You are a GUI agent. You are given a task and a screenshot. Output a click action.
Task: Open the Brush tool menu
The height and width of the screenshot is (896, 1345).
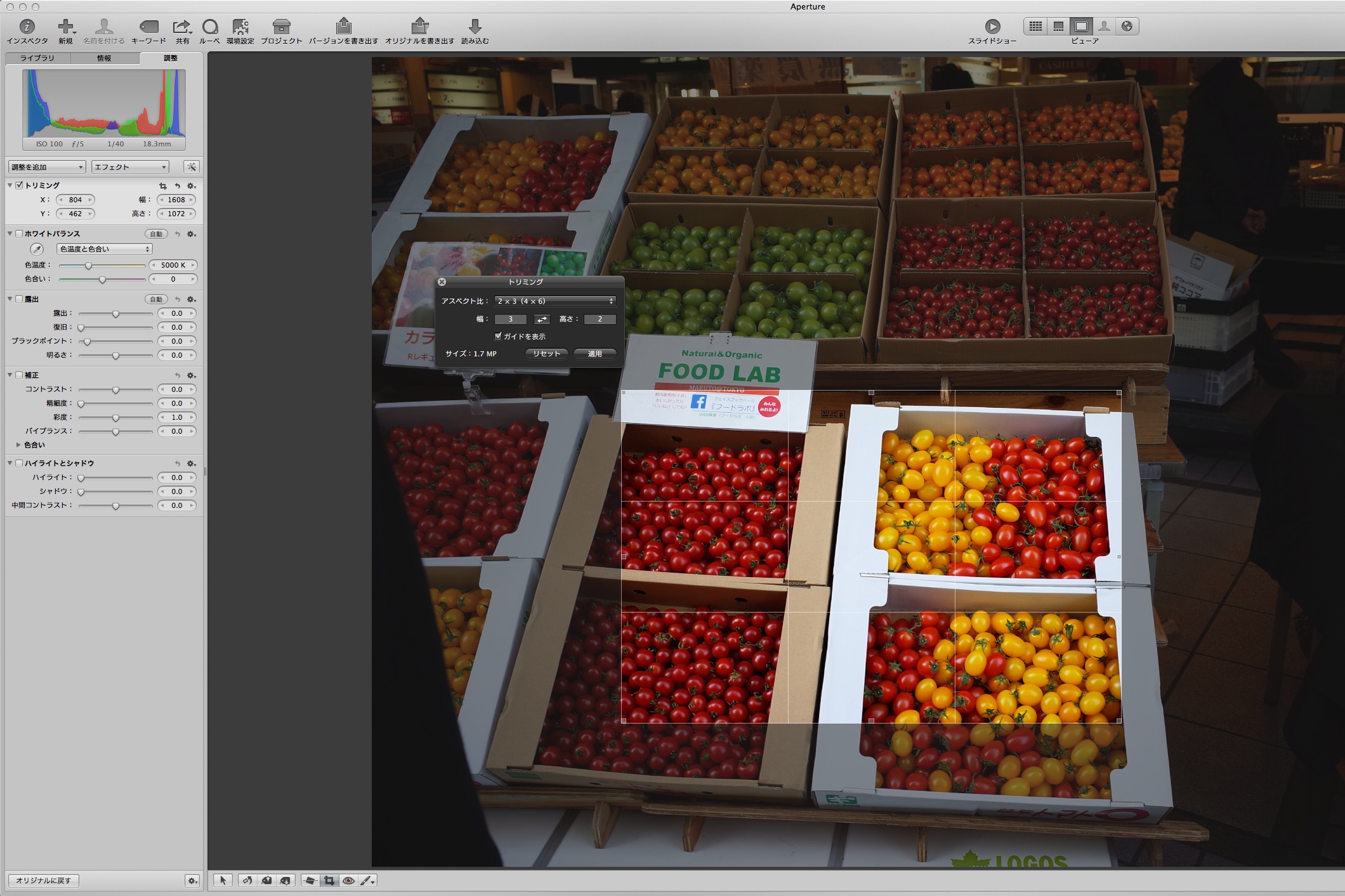coord(368,880)
